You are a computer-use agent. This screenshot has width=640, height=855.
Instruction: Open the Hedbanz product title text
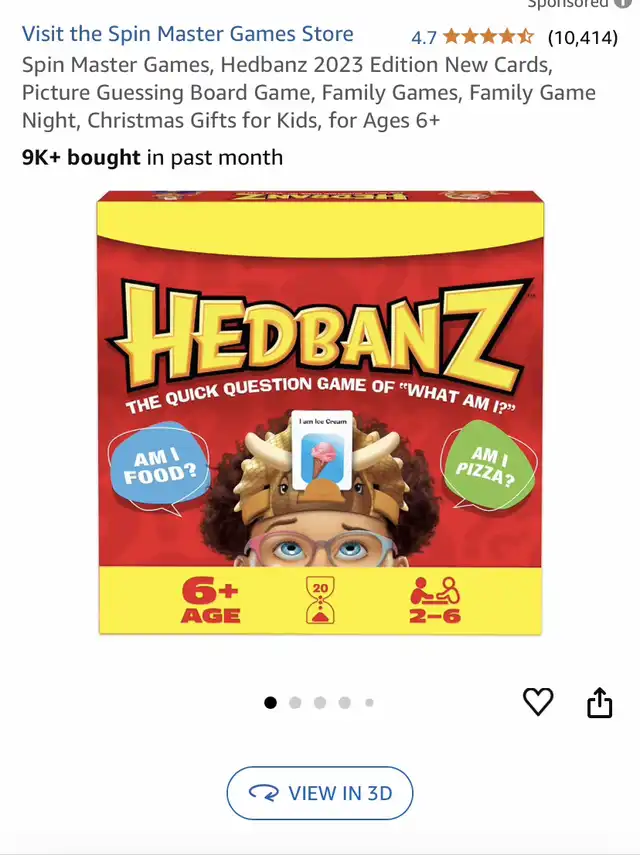pos(309,92)
